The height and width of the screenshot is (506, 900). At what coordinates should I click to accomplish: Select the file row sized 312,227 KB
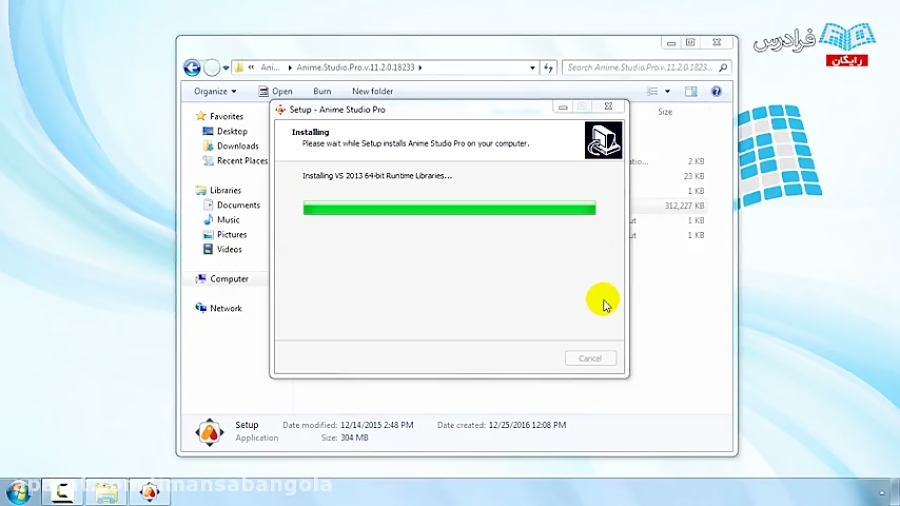pyautogui.click(x=667, y=206)
